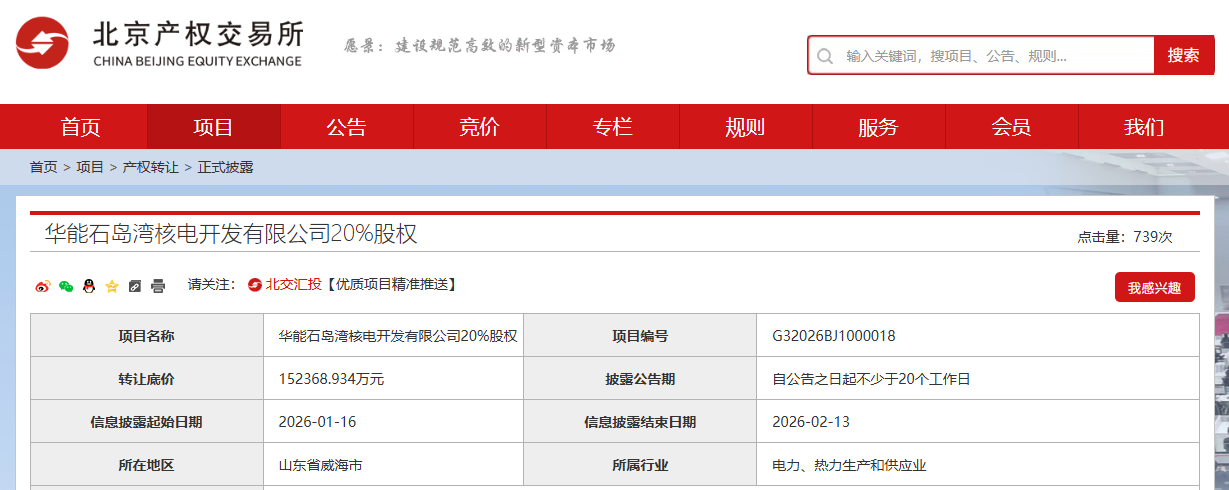Open the 公告 navigation menu

tap(346, 127)
